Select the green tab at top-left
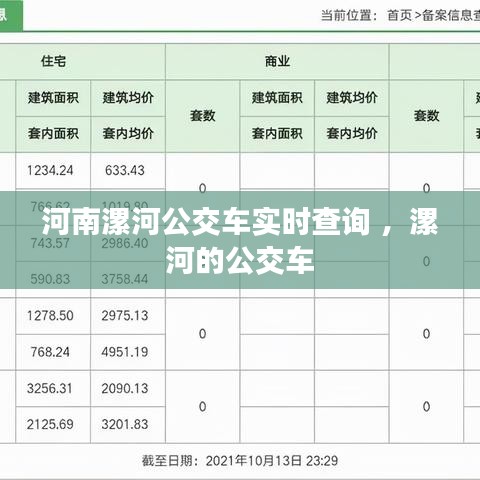The image size is (480, 480). [11, 15]
